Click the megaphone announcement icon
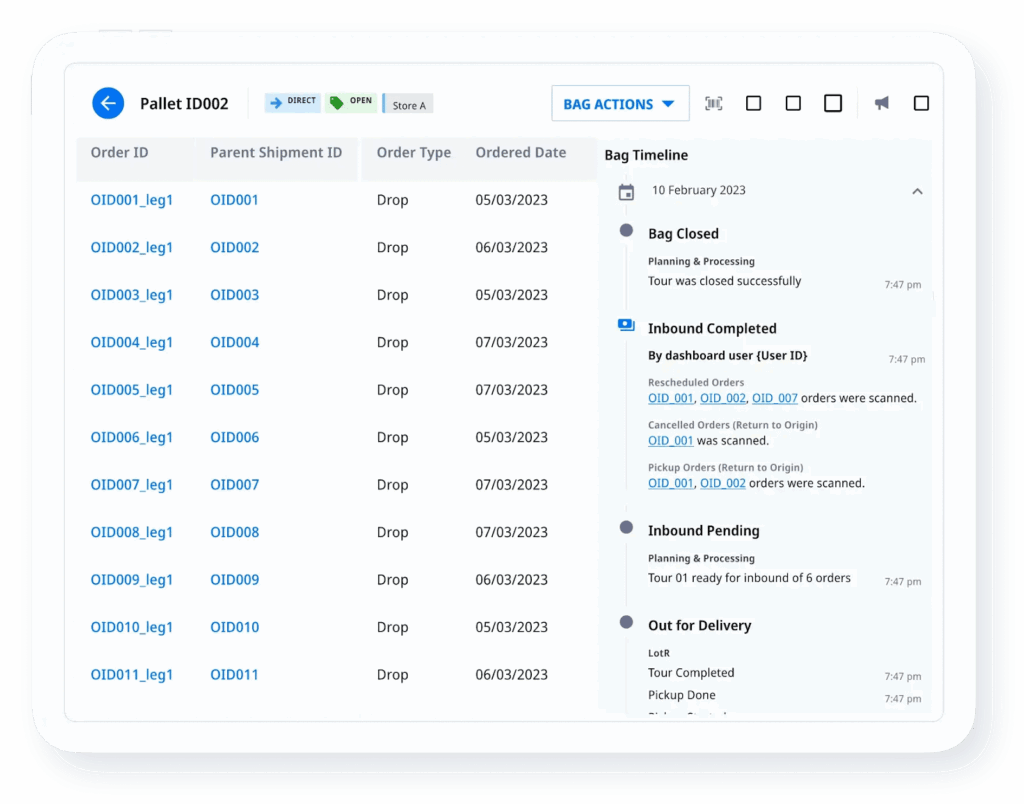1024x804 pixels. tap(881, 103)
